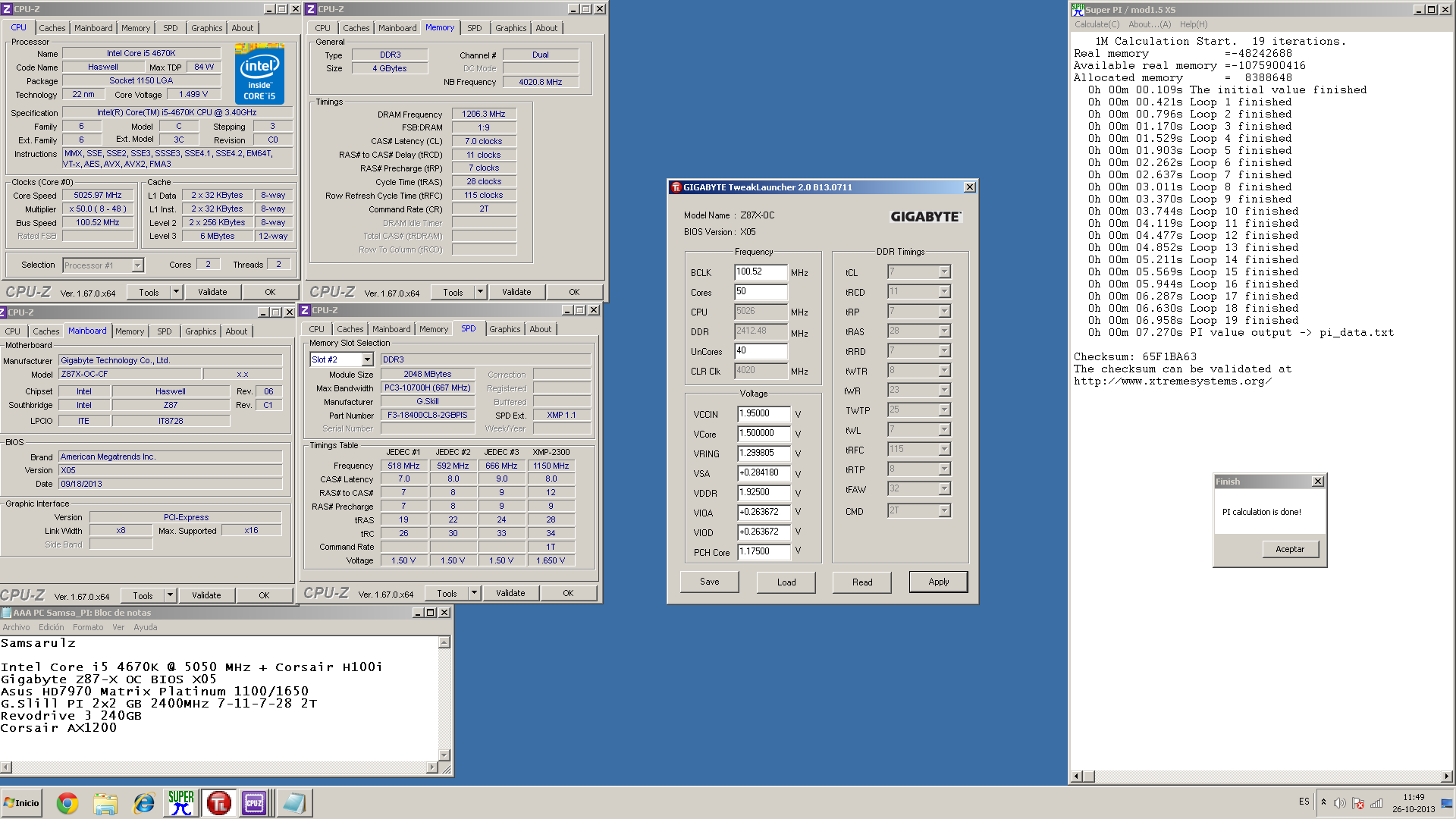Click the clock showing 11:49
Viewport: 1456px width, 819px height.
[1414, 797]
